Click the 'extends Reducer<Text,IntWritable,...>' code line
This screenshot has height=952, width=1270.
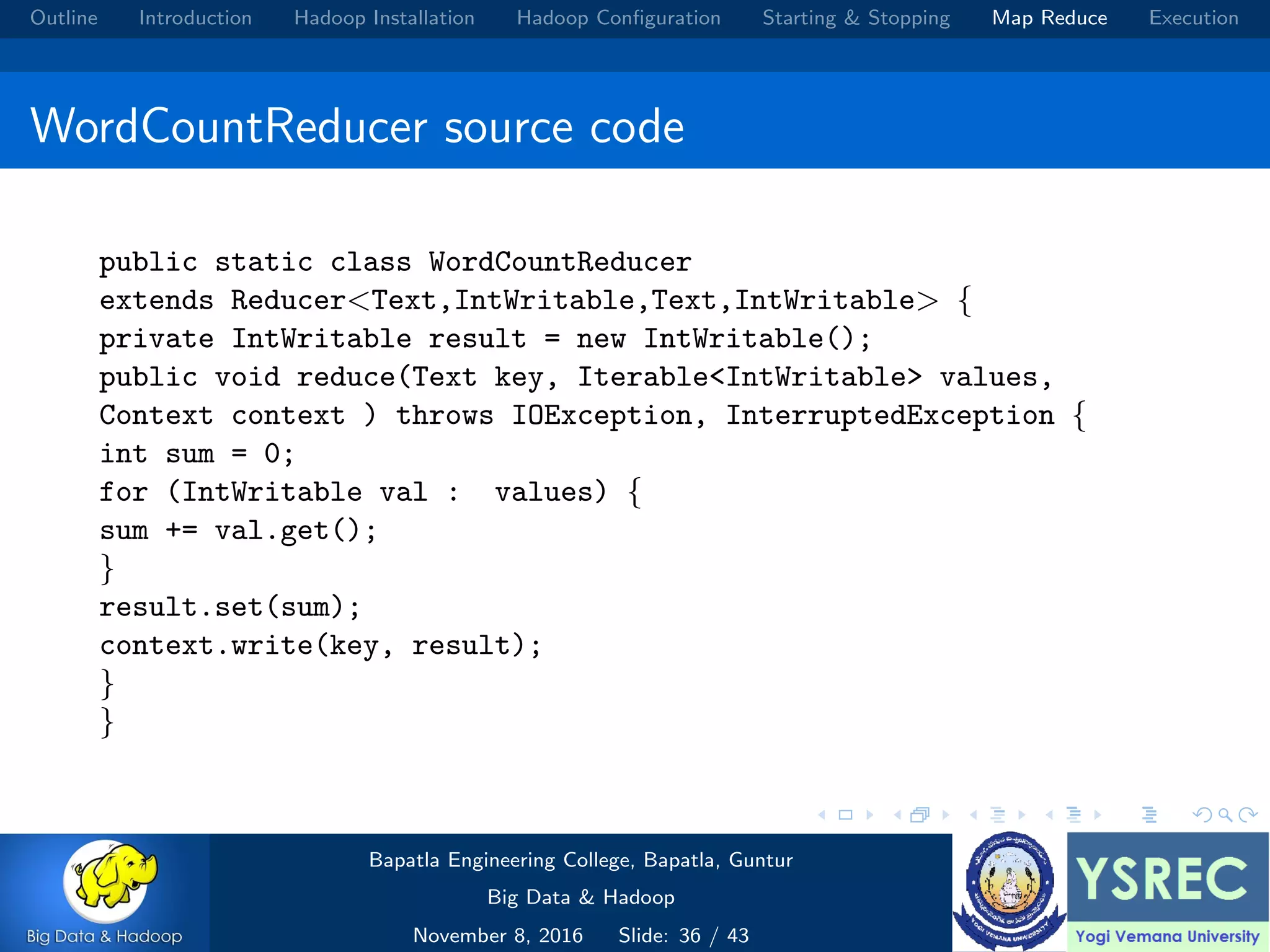coord(536,301)
